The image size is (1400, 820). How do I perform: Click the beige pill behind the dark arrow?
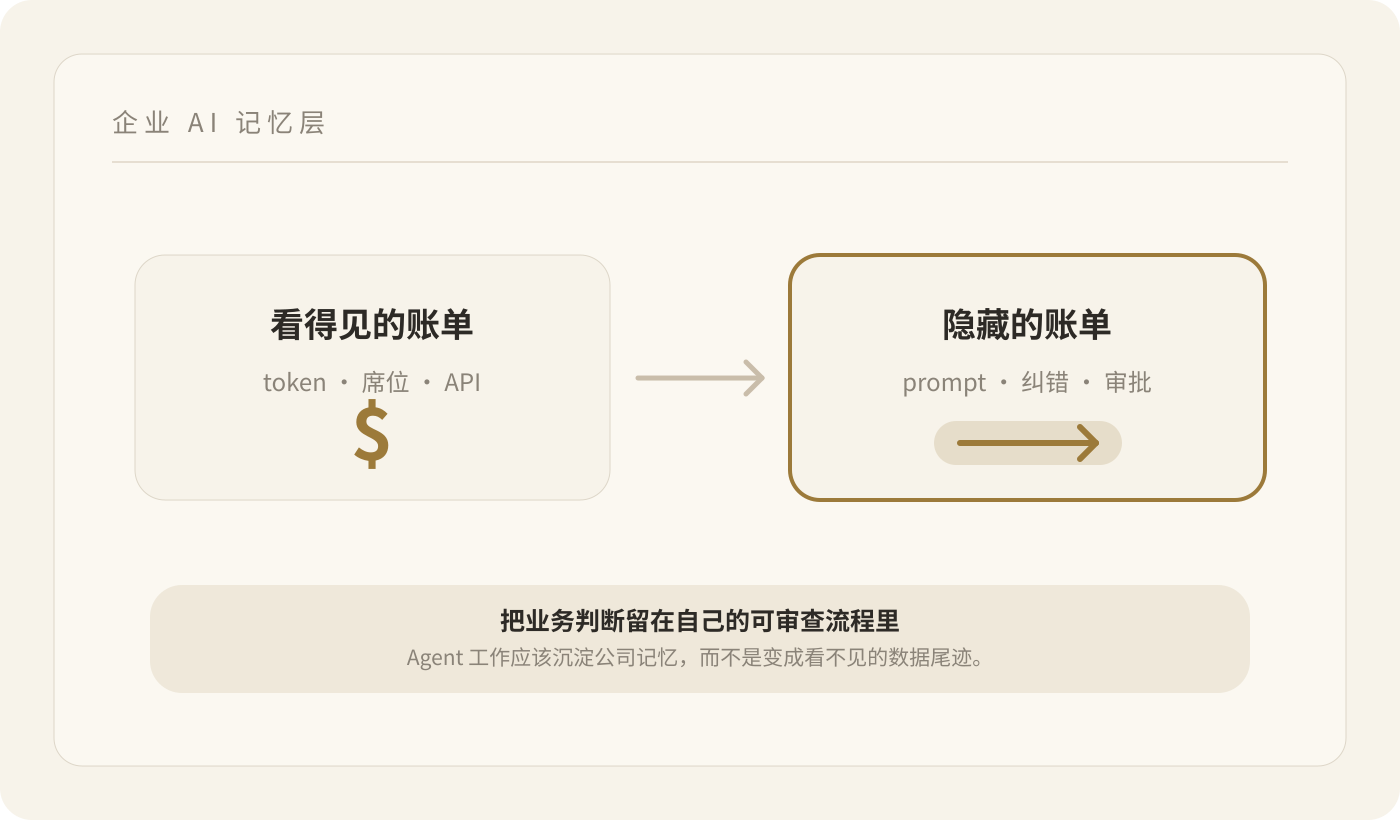[x=1028, y=443]
